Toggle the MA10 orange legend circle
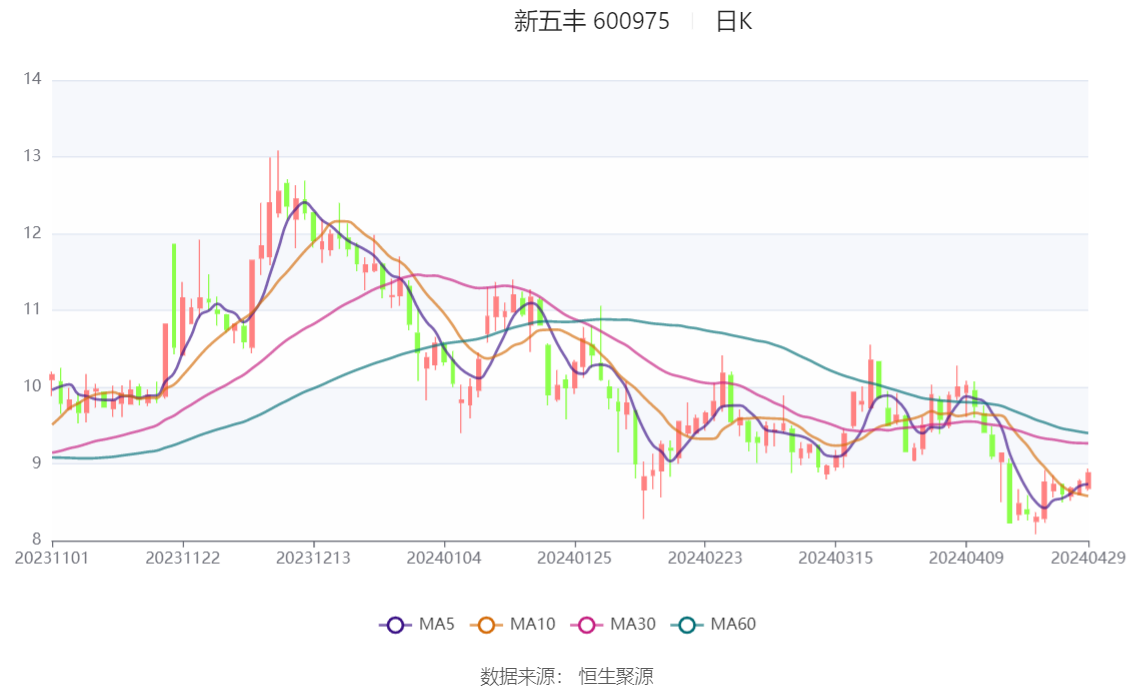This screenshot has width=1134, height=689. (486, 625)
